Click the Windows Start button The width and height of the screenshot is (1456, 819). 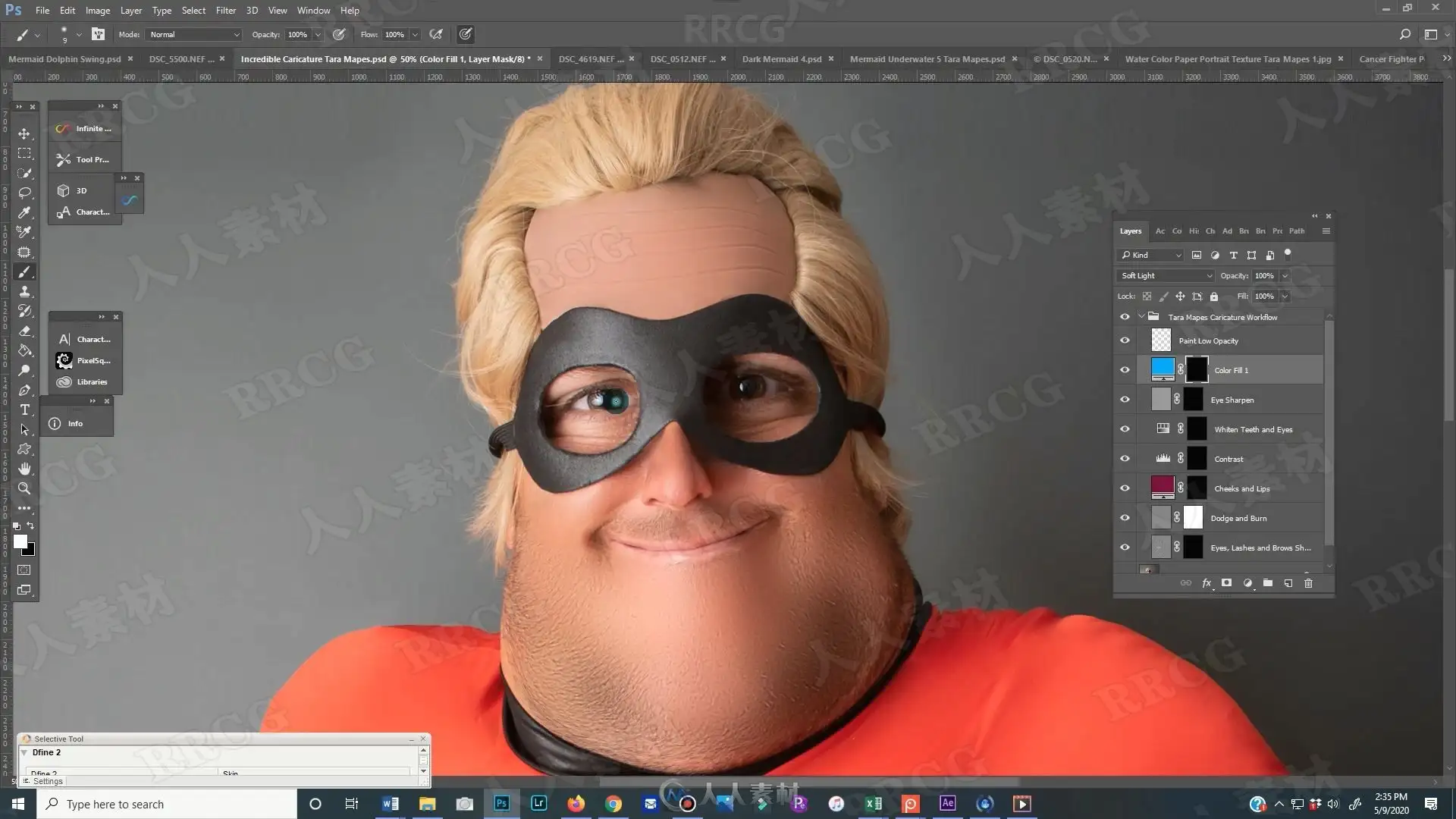coord(18,804)
